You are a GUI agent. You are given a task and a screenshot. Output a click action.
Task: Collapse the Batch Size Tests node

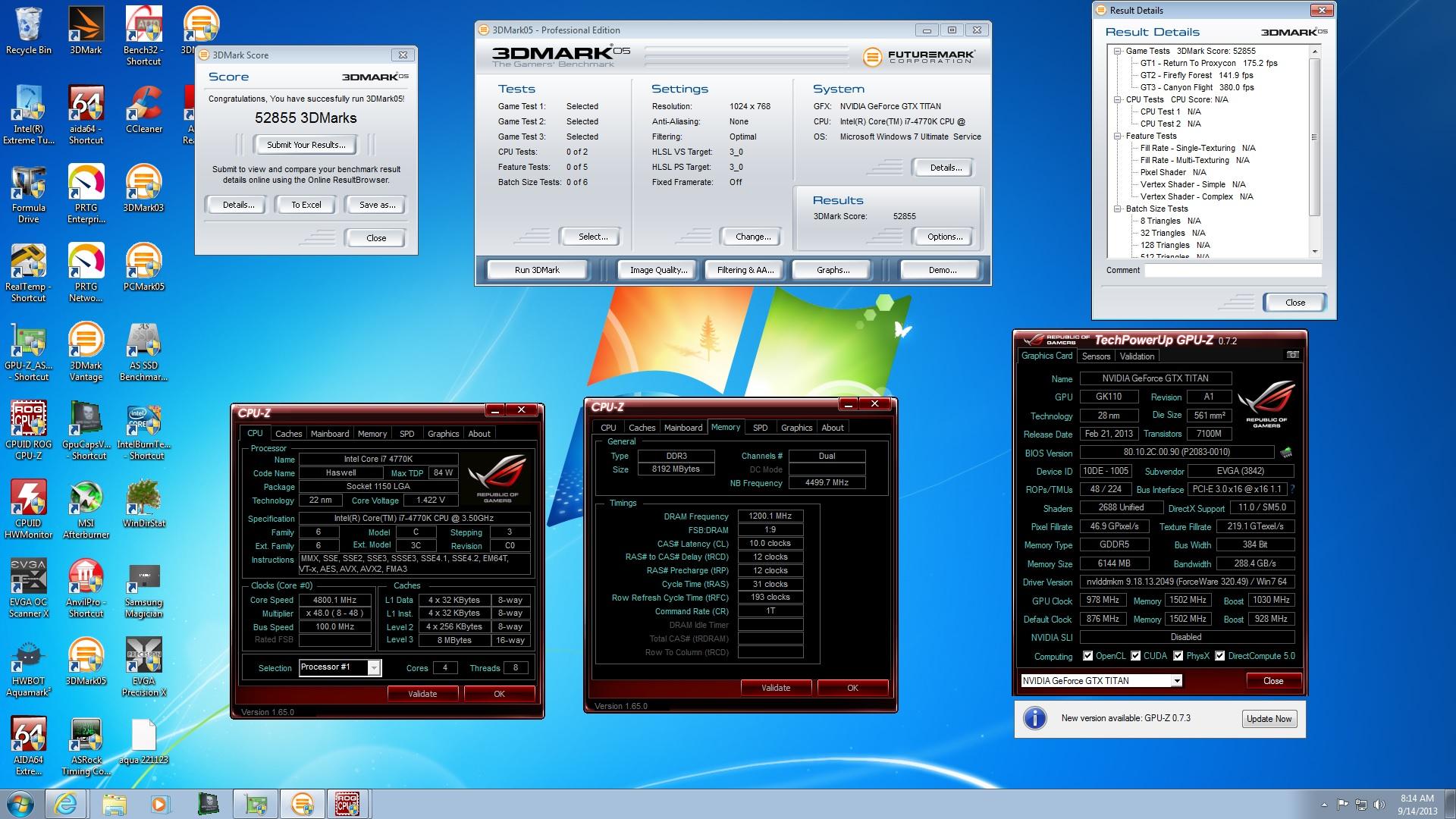pyautogui.click(x=1118, y=209)
